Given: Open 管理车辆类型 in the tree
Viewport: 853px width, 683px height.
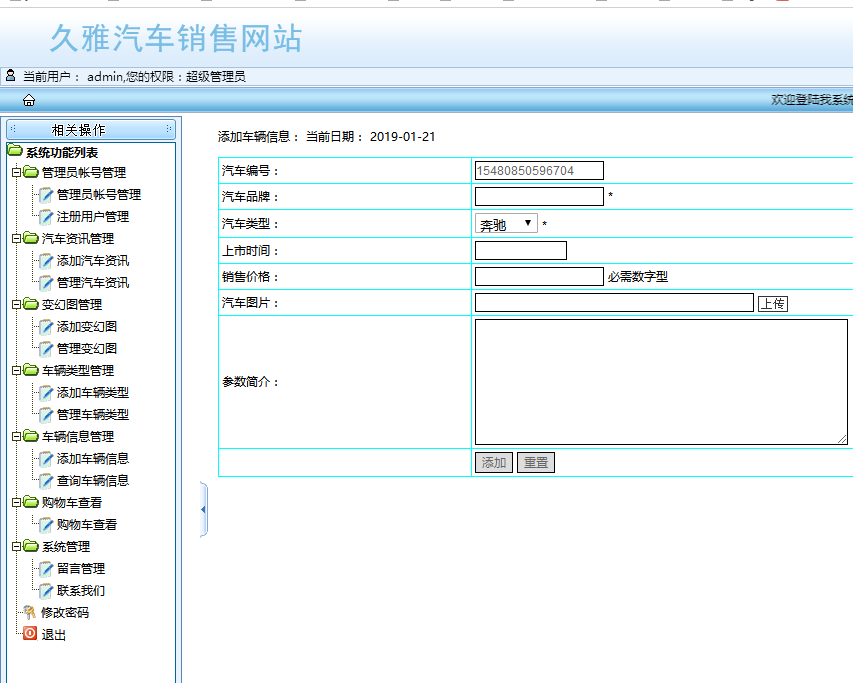Looking at the screenshot, I should pos(92,415).
